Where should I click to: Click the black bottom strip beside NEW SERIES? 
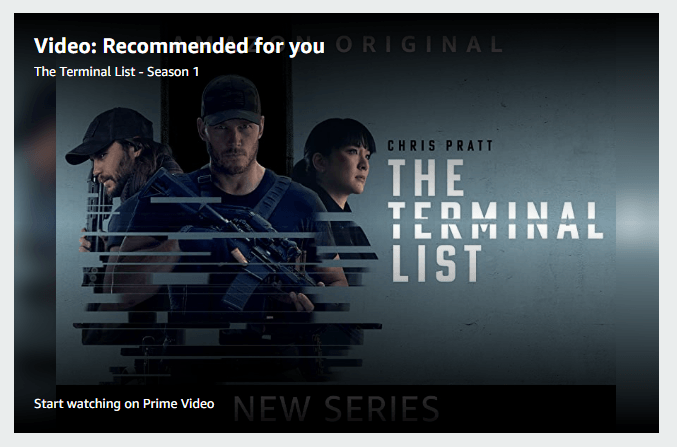[527, 408]
